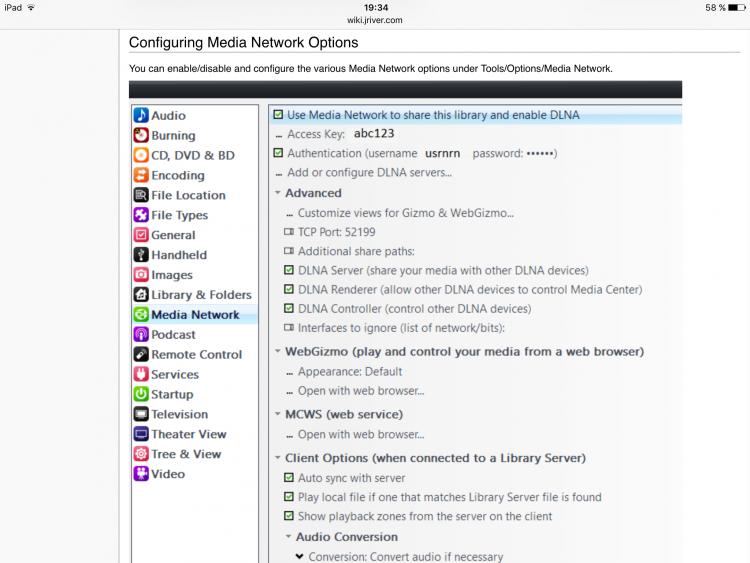Click the TCP Port 52199 field

pos(336,232)
